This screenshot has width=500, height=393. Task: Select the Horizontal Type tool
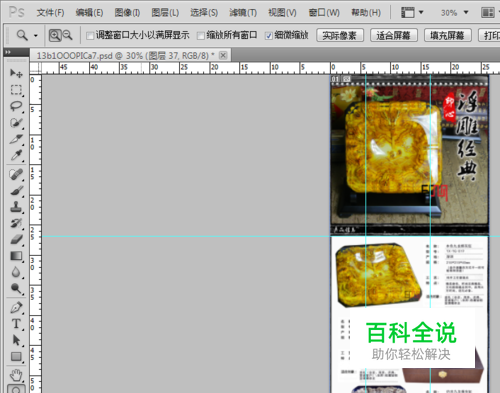[x=16, y=324]
